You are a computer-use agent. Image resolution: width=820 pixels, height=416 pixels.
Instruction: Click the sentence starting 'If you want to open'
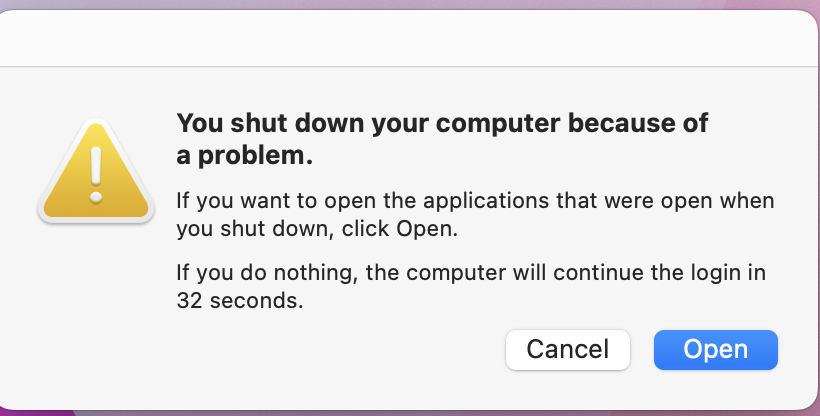pos(475,200)
